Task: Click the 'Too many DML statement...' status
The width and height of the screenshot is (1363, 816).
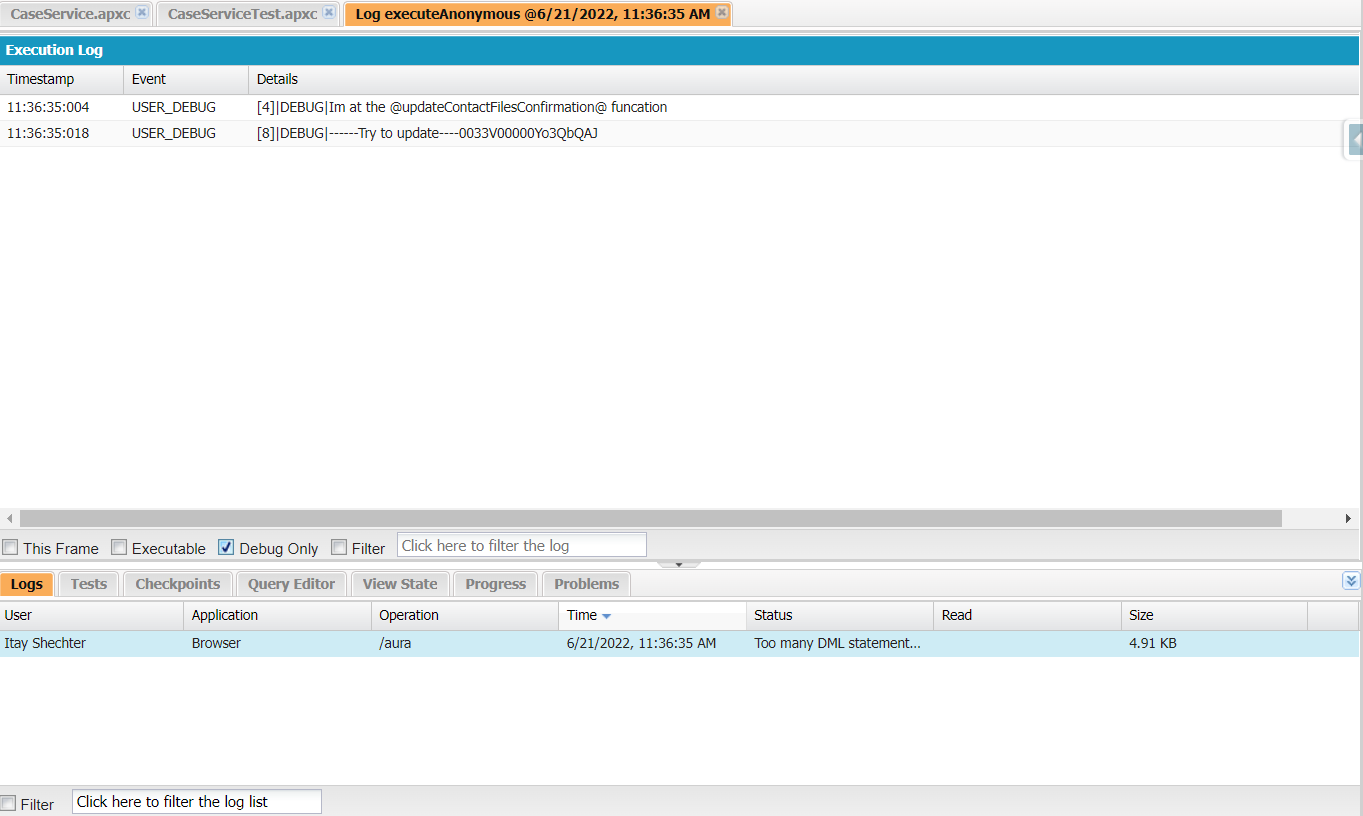Action: pos(837,643)
